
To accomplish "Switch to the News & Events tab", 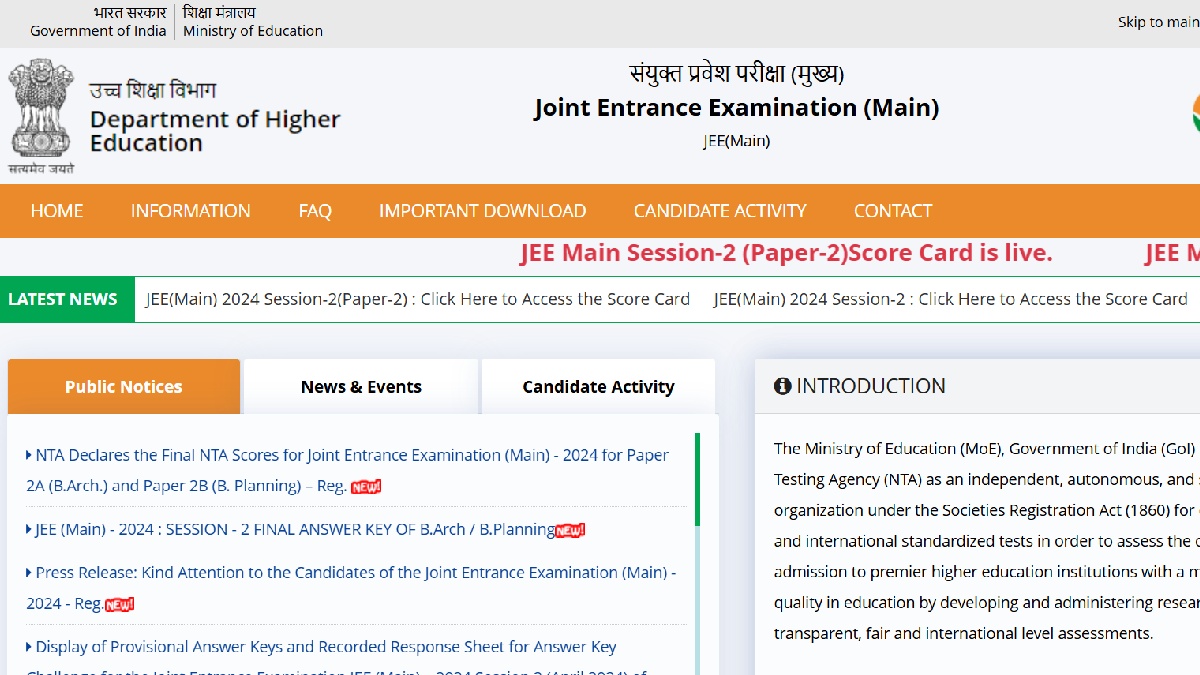I will tap(361, 387).
